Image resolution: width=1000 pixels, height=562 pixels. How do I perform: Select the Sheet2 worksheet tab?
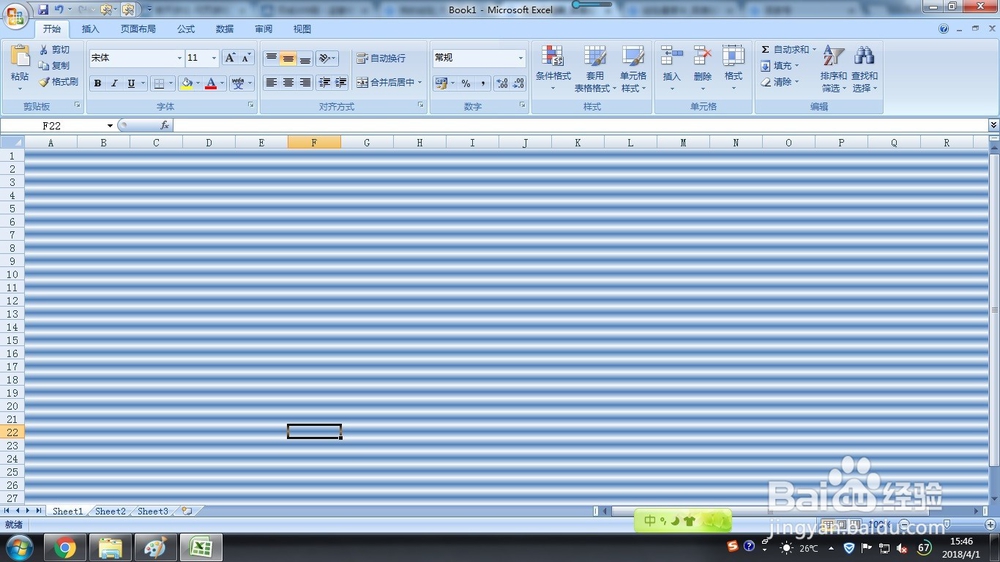point(110,511)
